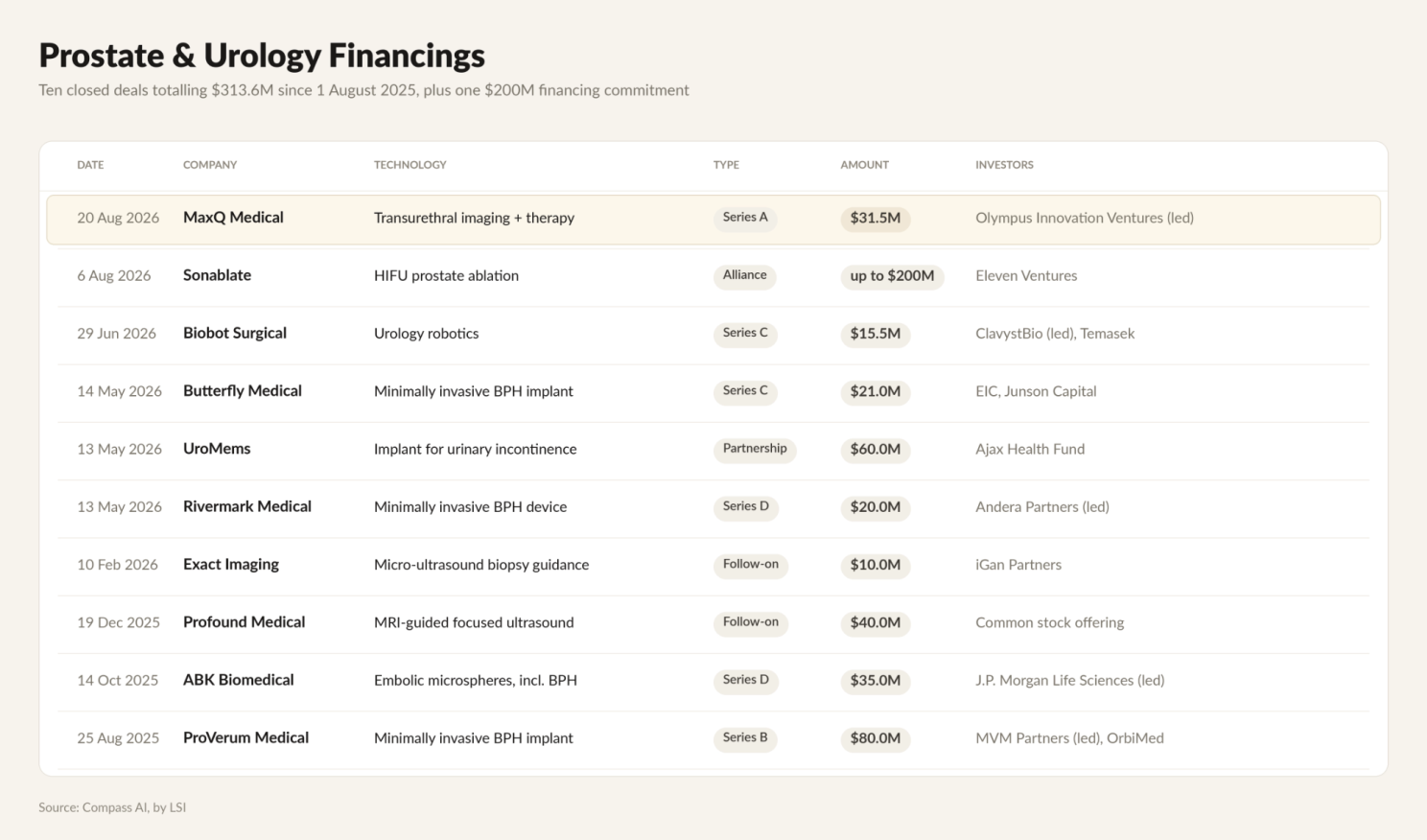The width and height of the screenshot is (1427, 840).
Task: Click the AMOUNT column header
Action: pos(864,165)
